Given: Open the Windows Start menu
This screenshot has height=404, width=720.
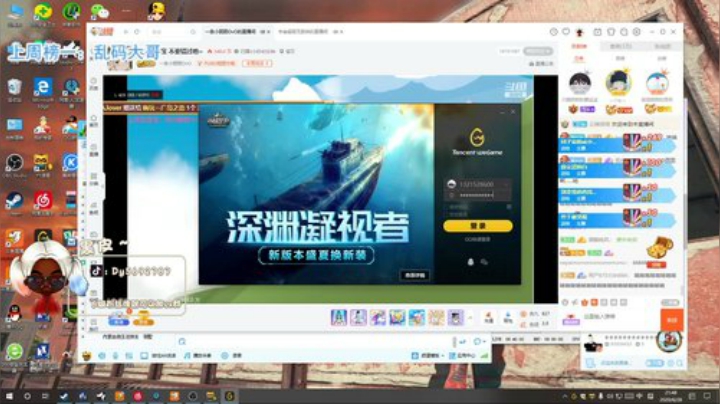Looking at the screenshot, I should pos(9,396).
